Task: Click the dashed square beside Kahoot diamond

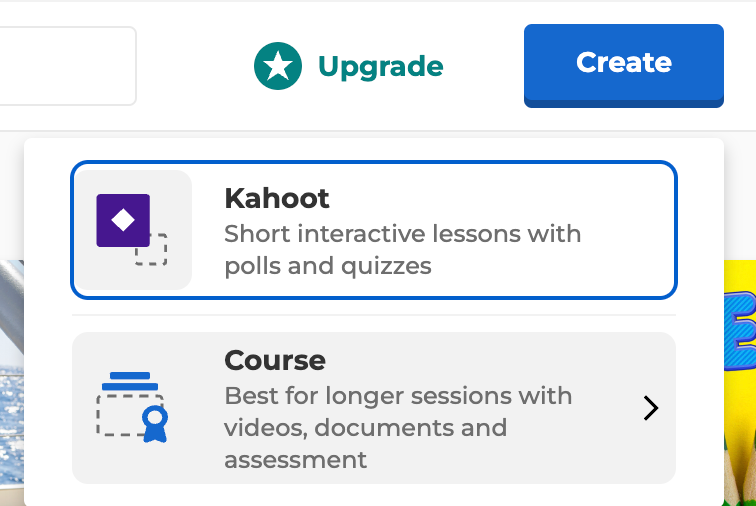Action: pyautogui.click(x=152, y=250)
